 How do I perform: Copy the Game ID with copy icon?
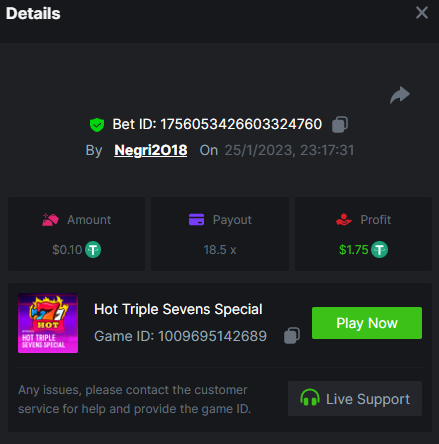tap(292, 335)
